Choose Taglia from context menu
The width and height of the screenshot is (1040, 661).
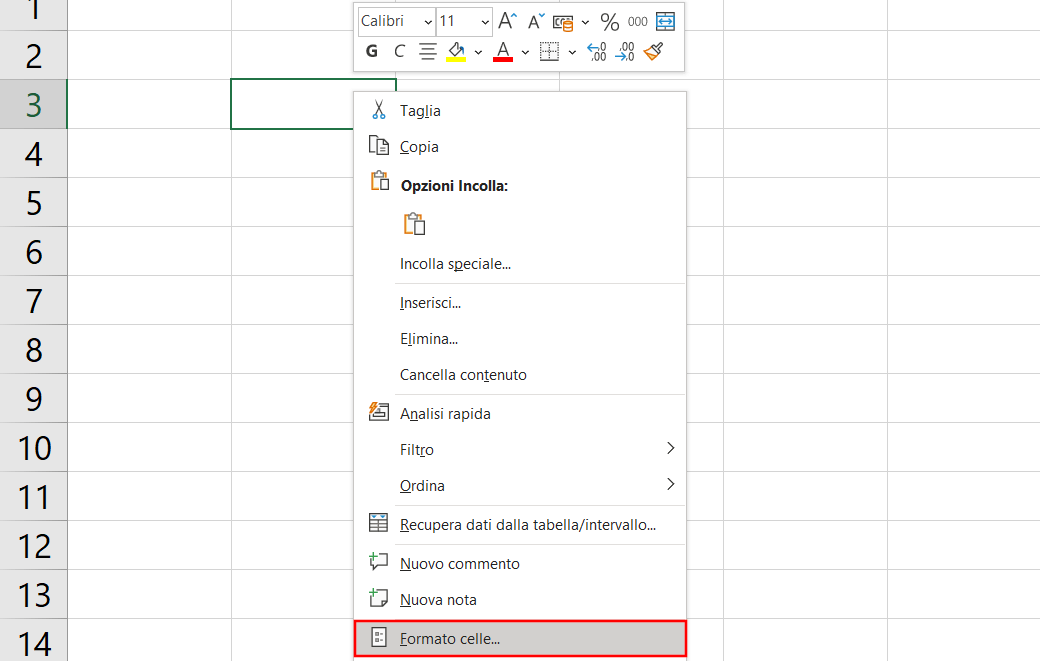click(520, 111)
